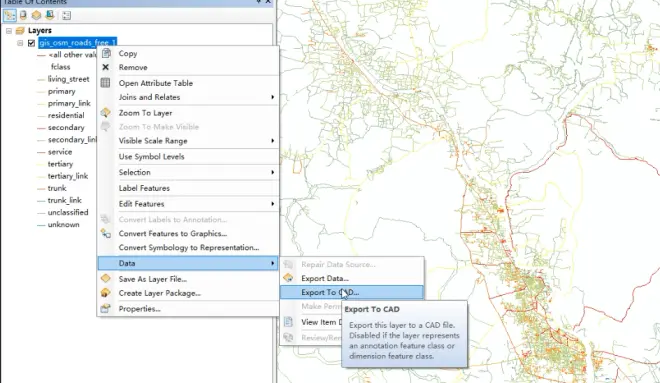Expand the Selection submenu arrow

tap(272, 172)
